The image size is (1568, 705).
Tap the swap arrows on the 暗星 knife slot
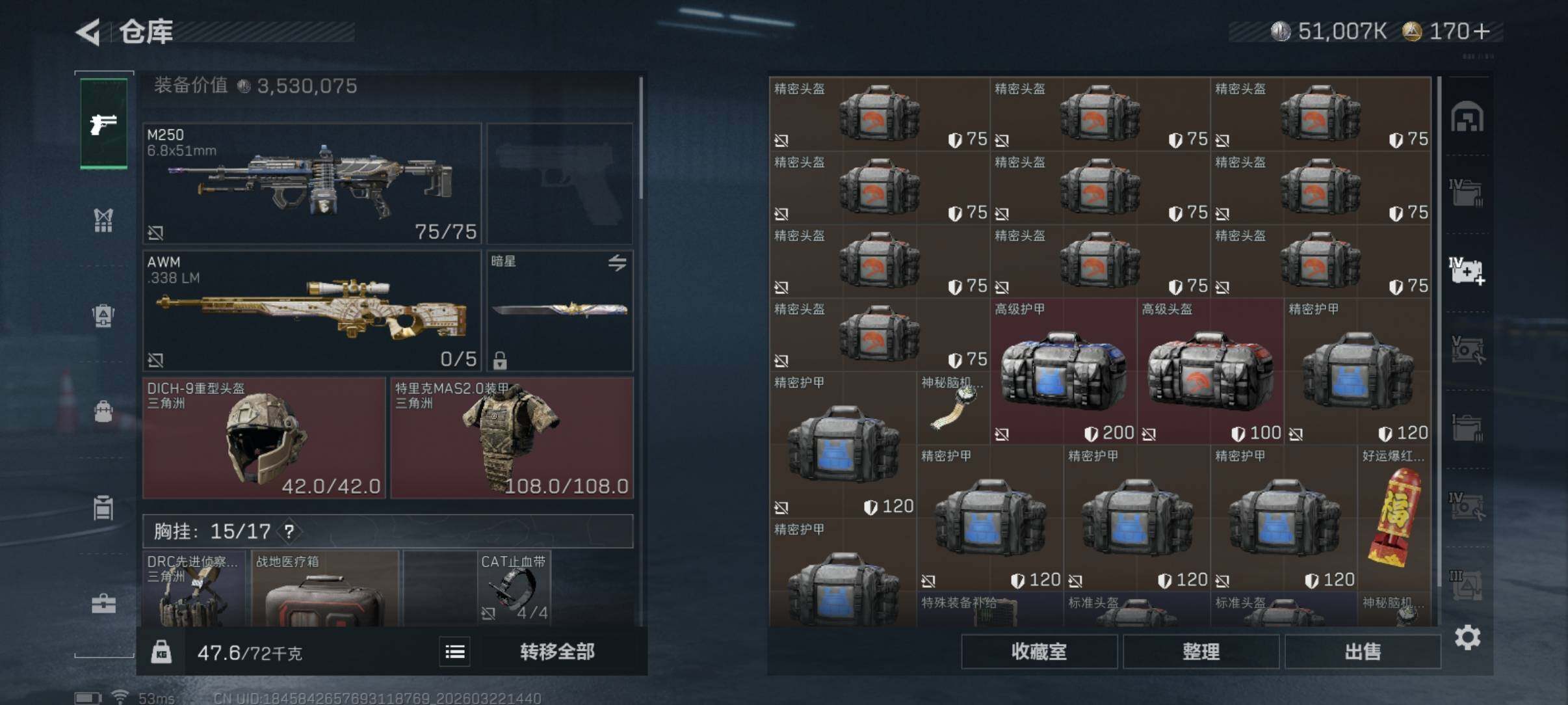click(618, 263)
